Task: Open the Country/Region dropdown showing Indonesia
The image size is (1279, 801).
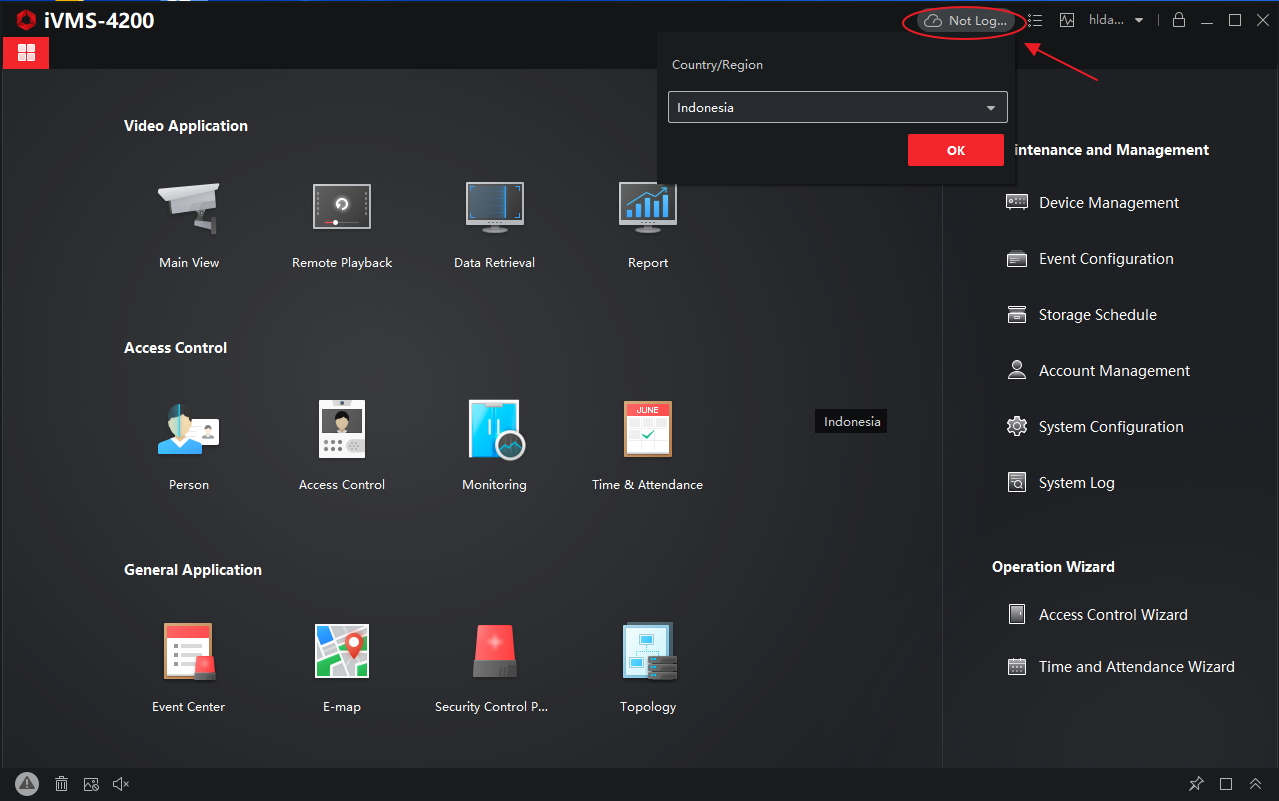Action: 837,107
